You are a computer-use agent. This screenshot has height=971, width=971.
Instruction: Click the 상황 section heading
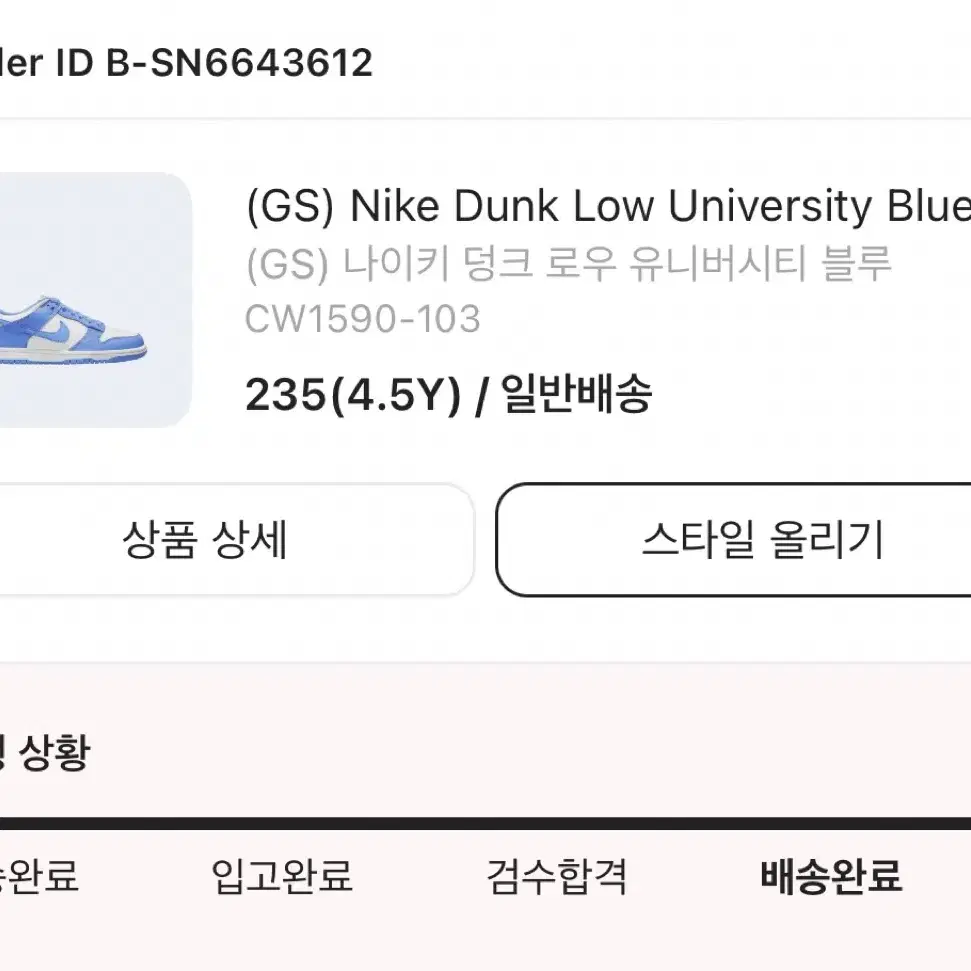[x=54, y=752]
